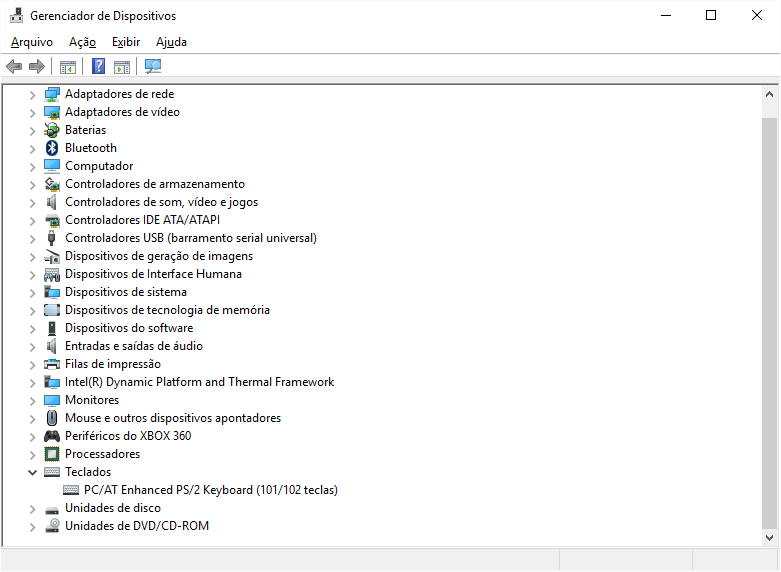This screenshot has height=572, width=781.
Task: Open the Exibir menu
Action: pyautogui.click(x=126, y=42)
